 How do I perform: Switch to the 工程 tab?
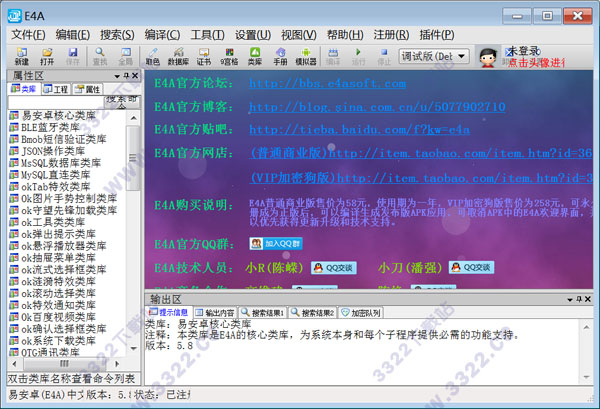[56, 89]
